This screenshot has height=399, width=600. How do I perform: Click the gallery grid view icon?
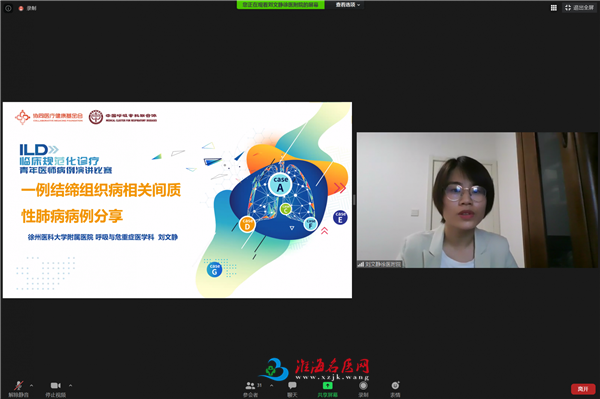[554, 8]
